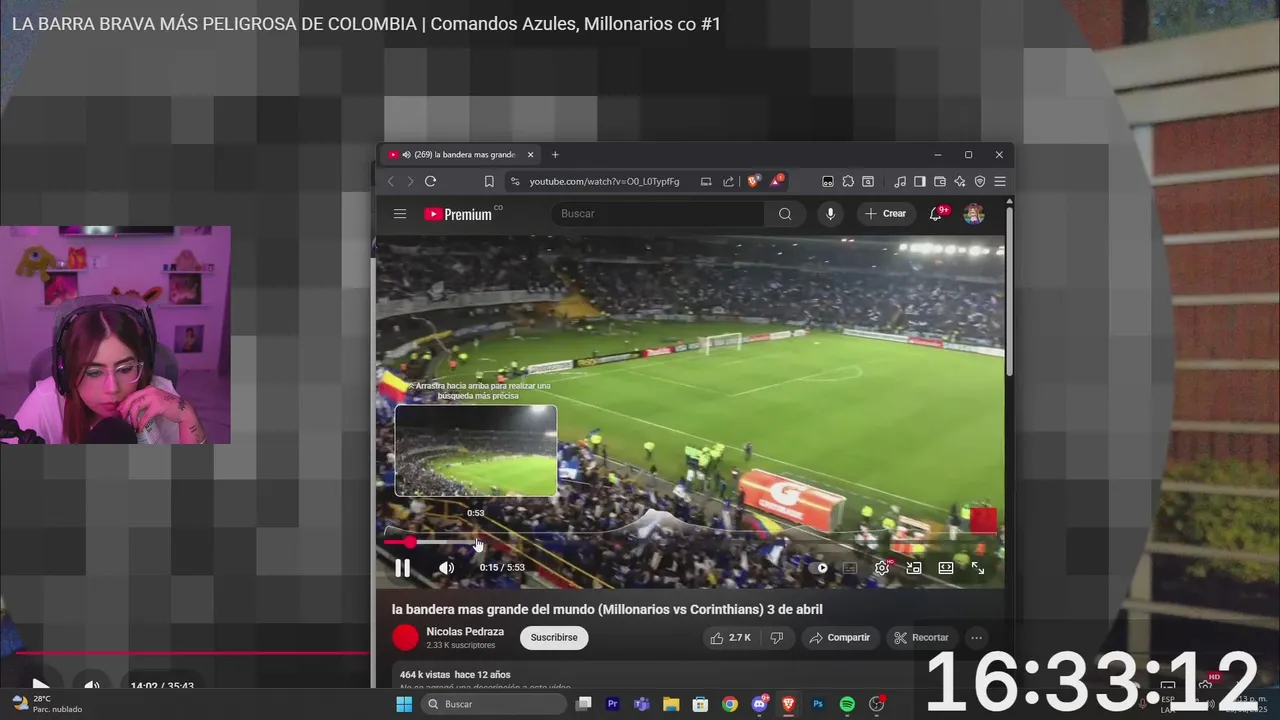Click the YouTube search magnifier button
This screenshot has width=1280, height=720.
pos(785,213)
